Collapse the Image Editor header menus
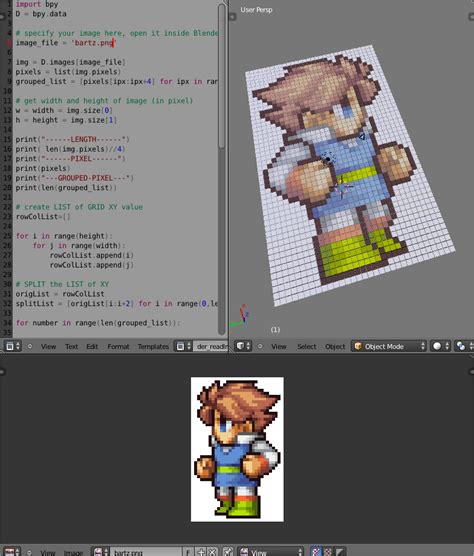The image size is (474, 556). click(x=29, y=552)
